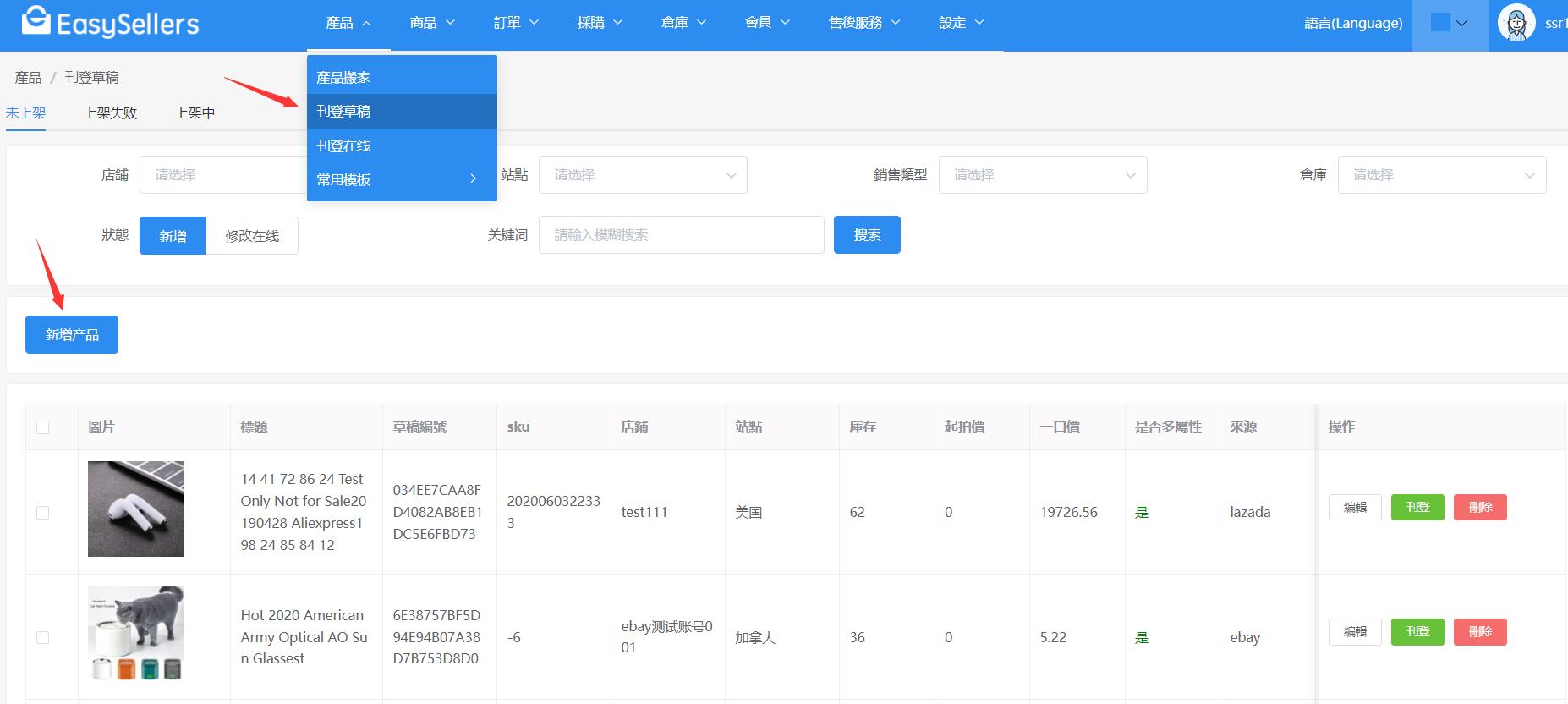The height and width of the screenshot is (704, 1568).
Task: Click draft number starting 034EE7CAA8F
Action: (x=437, y=512)
